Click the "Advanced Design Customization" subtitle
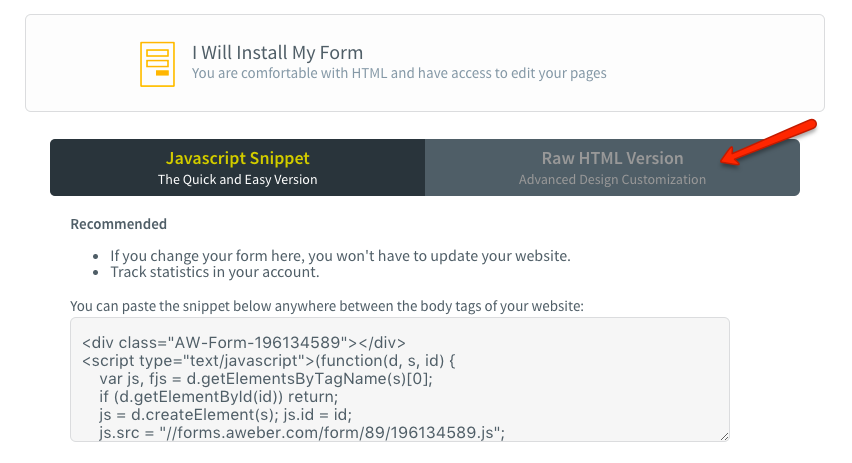Viewport: 852px width, 463px height. click(612, 180)
